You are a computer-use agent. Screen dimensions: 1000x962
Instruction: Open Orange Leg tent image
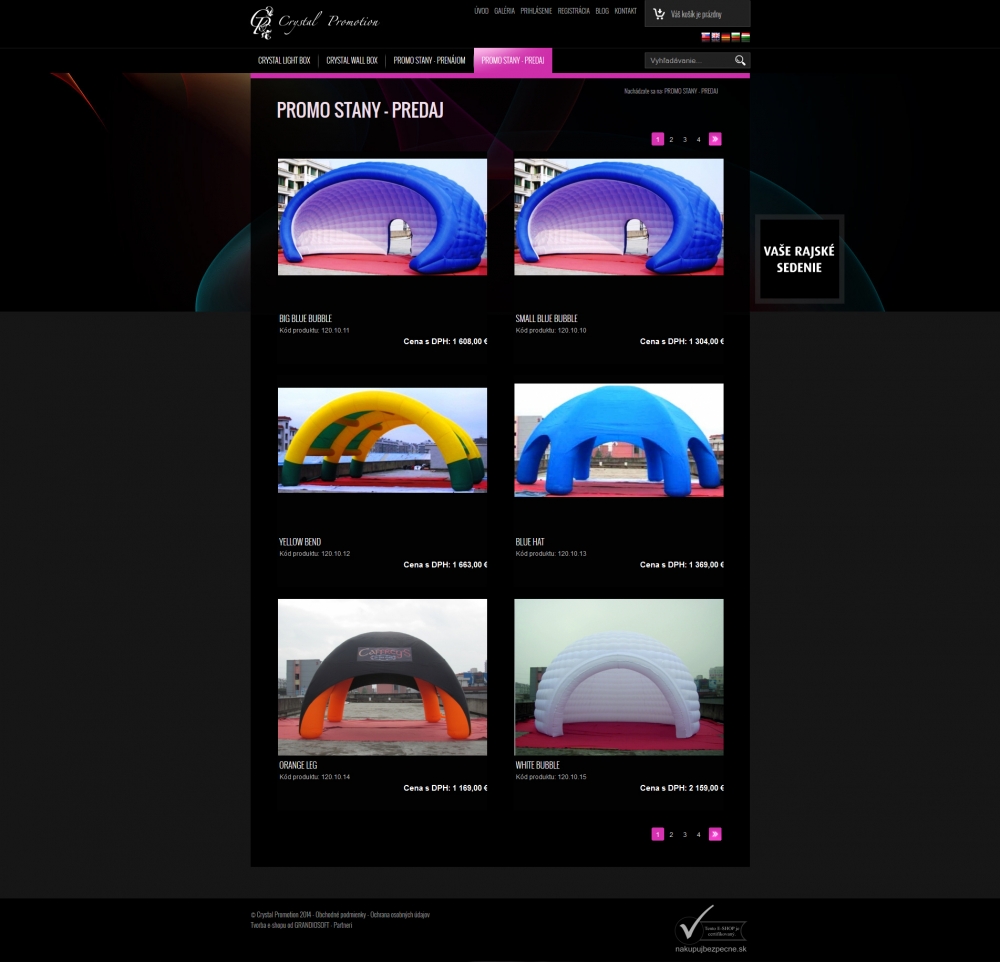(x=382, y=677)
